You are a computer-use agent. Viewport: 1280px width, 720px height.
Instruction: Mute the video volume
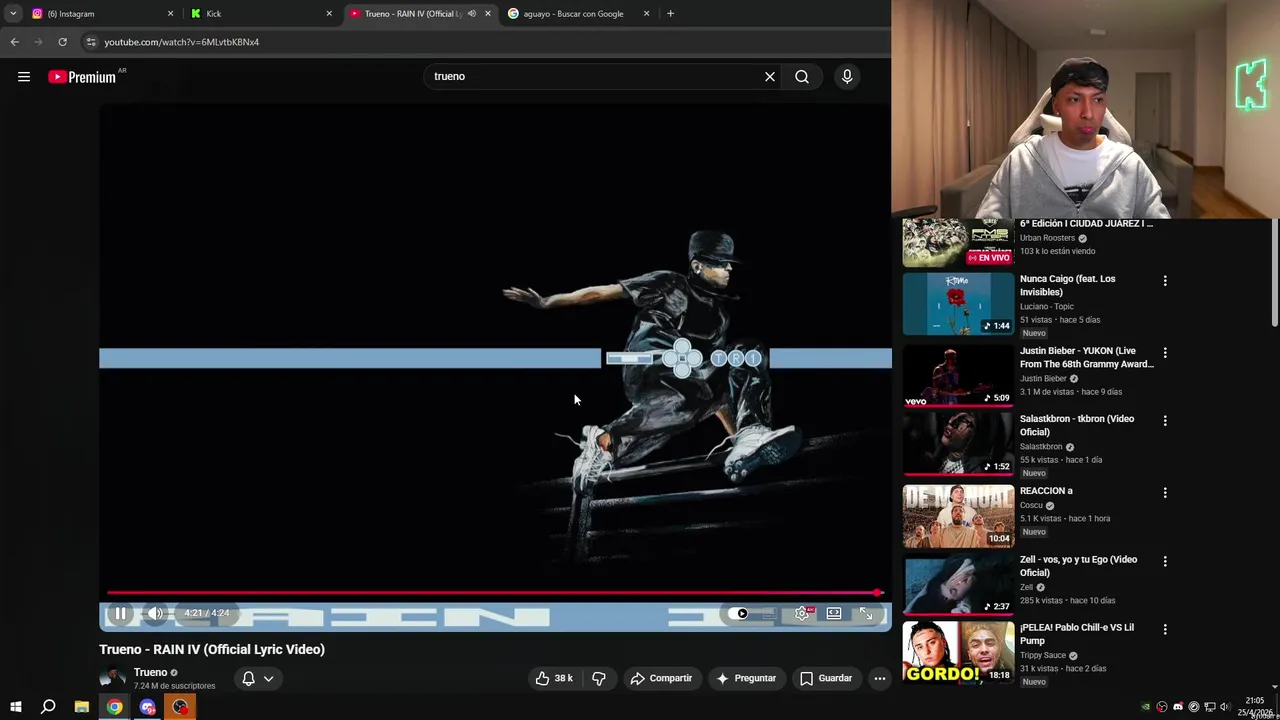tap(156, 613)
